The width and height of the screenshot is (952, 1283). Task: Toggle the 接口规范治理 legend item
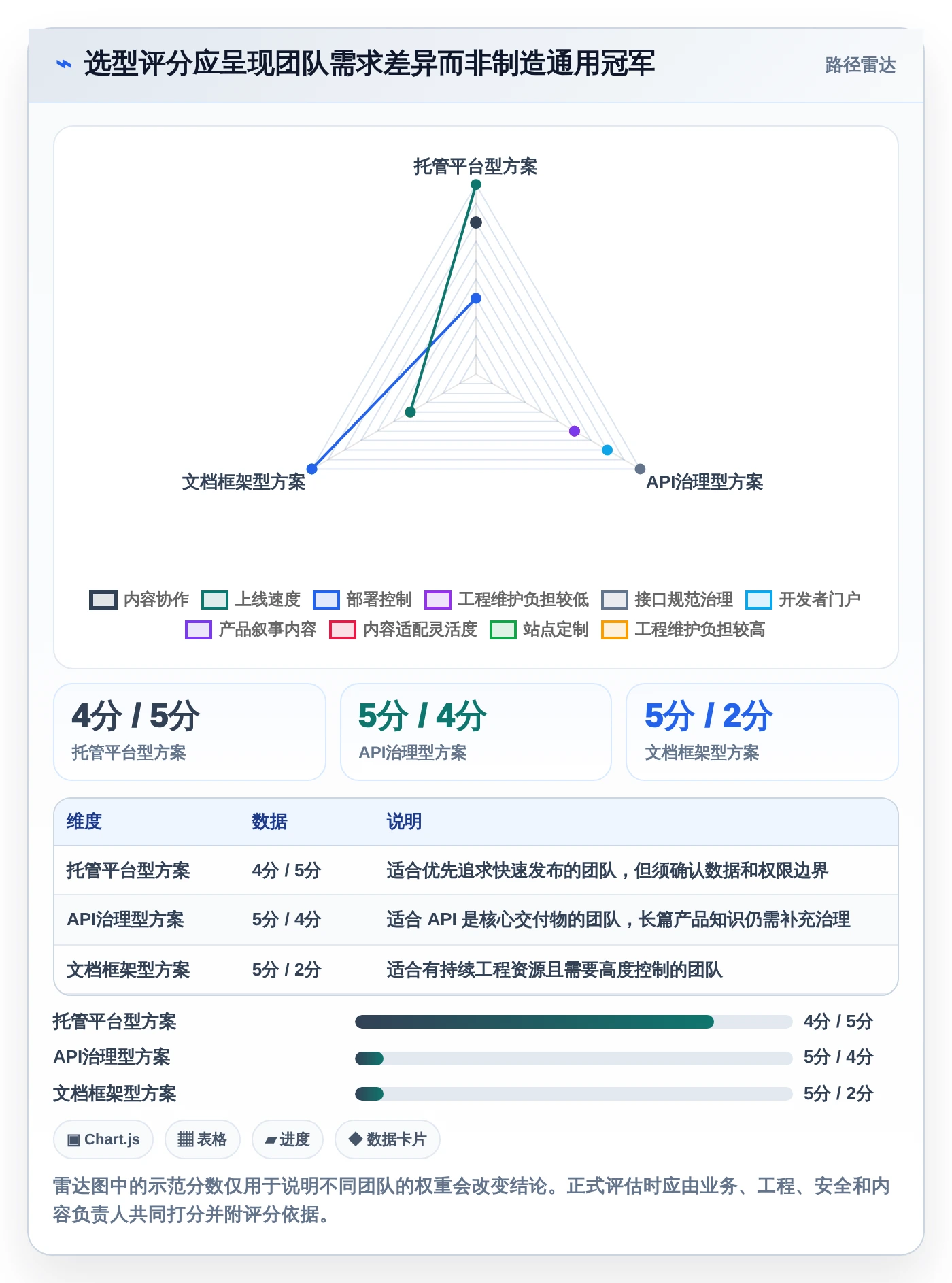point(667,599)
